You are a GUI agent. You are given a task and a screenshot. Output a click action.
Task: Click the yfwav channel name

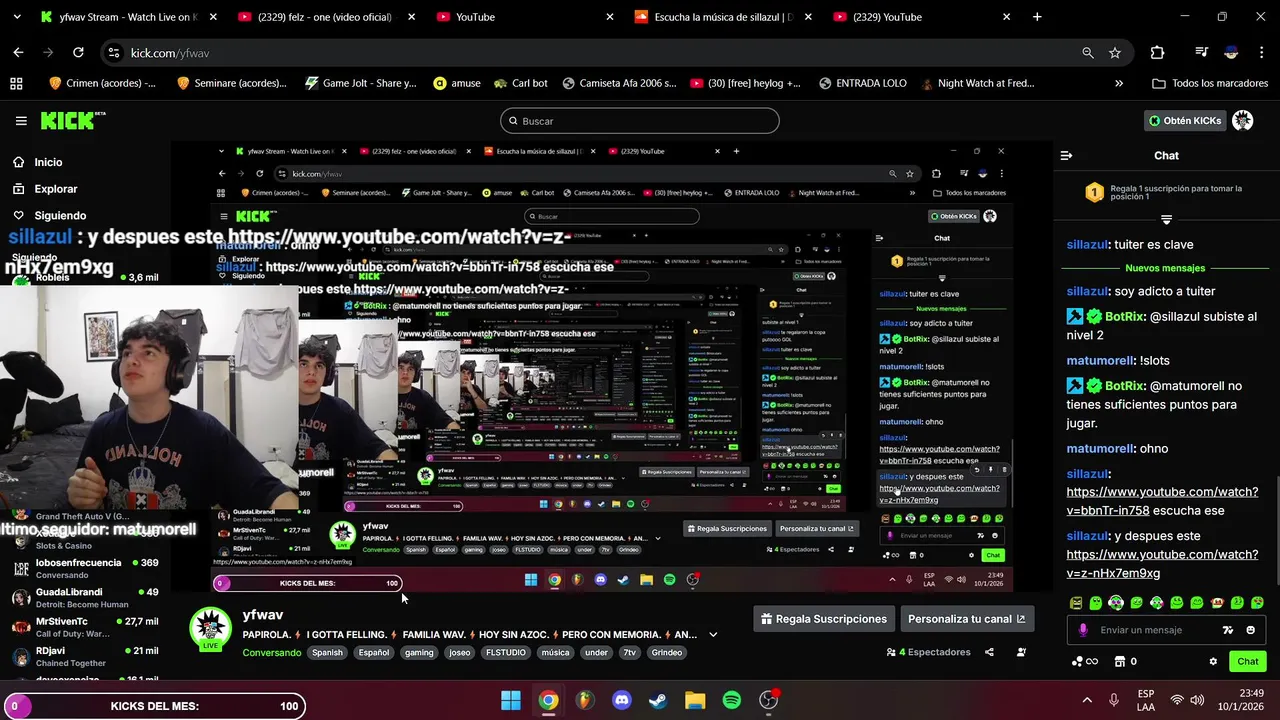tap(263, 615)
